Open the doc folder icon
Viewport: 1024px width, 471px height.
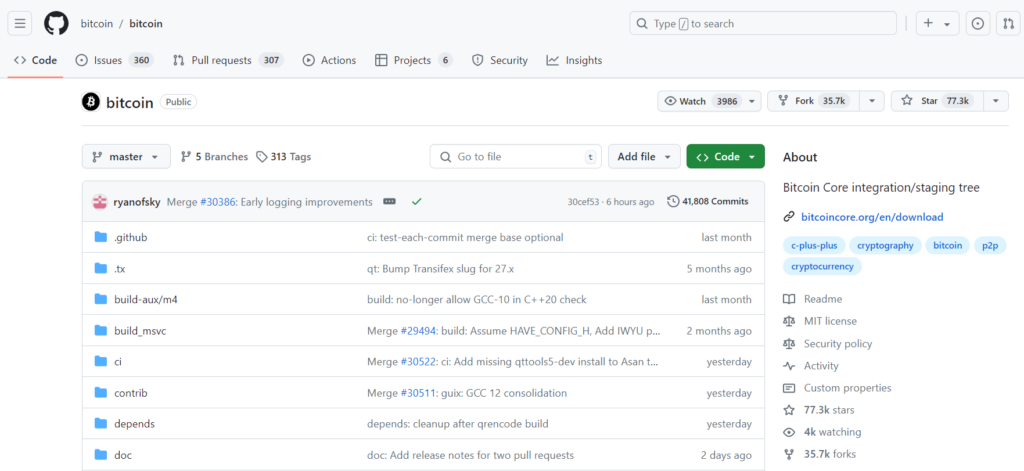pos(101,455)
